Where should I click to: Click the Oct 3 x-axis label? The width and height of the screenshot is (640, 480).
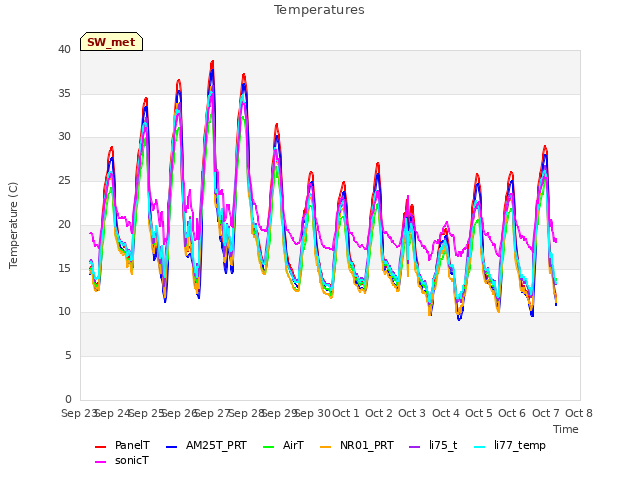[x=412, y=413]
